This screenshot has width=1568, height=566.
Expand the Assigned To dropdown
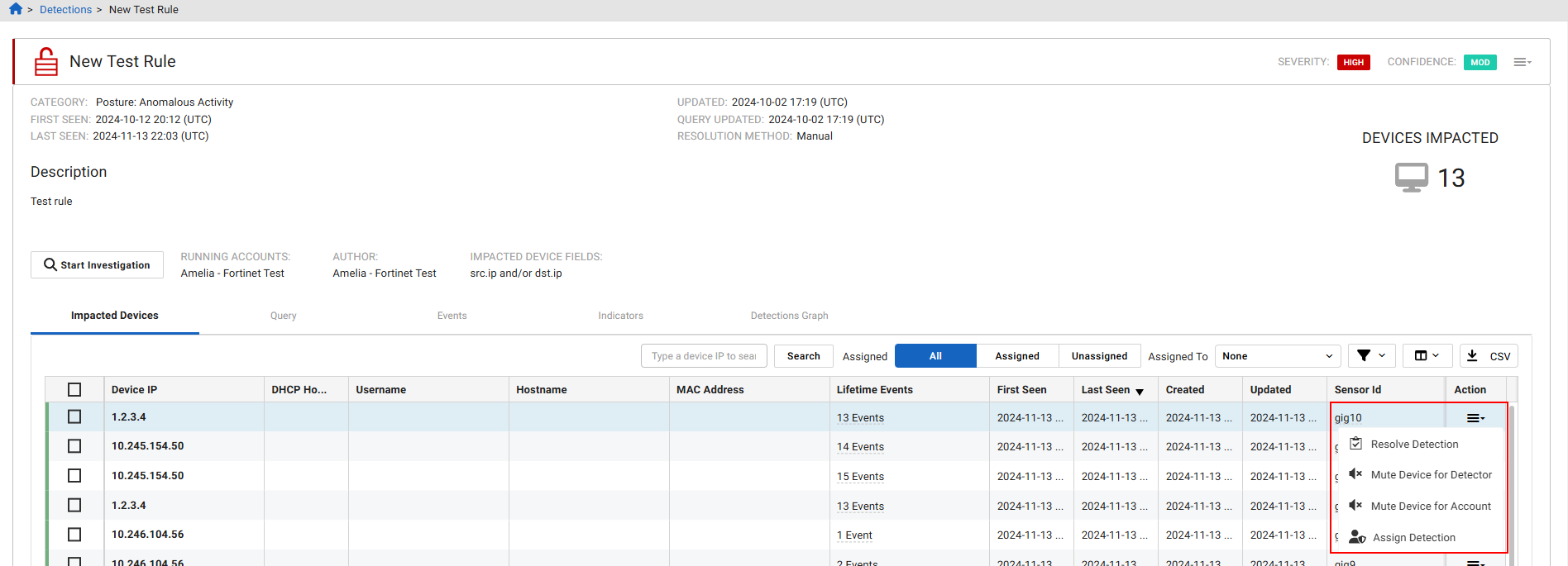pyautogui.click(x=1277, y=356)
